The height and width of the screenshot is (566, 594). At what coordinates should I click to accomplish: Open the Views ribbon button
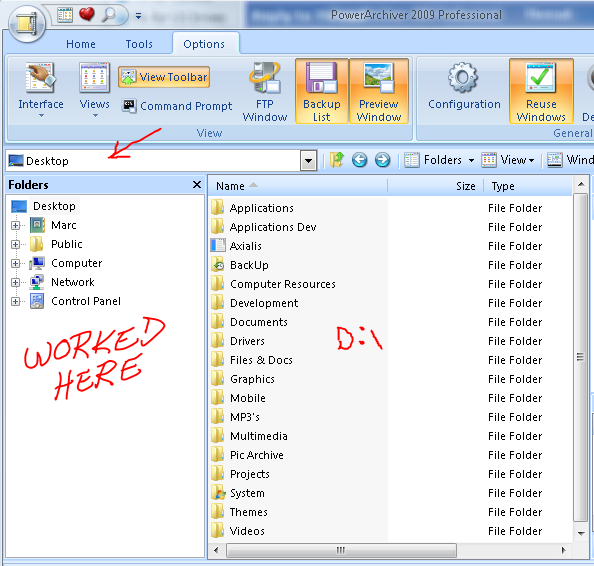click(x=95, y=90)
